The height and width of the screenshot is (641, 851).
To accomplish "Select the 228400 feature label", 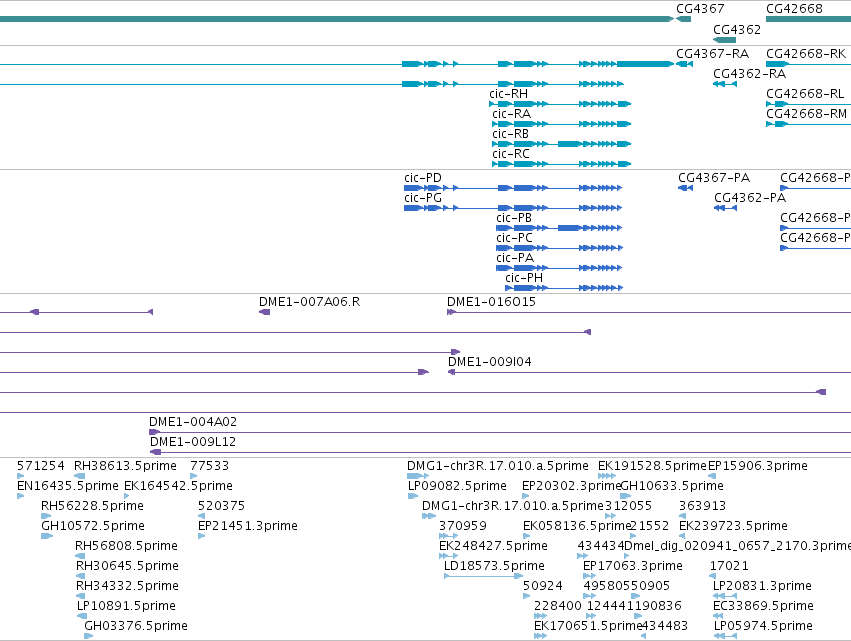I will point(558,606).
